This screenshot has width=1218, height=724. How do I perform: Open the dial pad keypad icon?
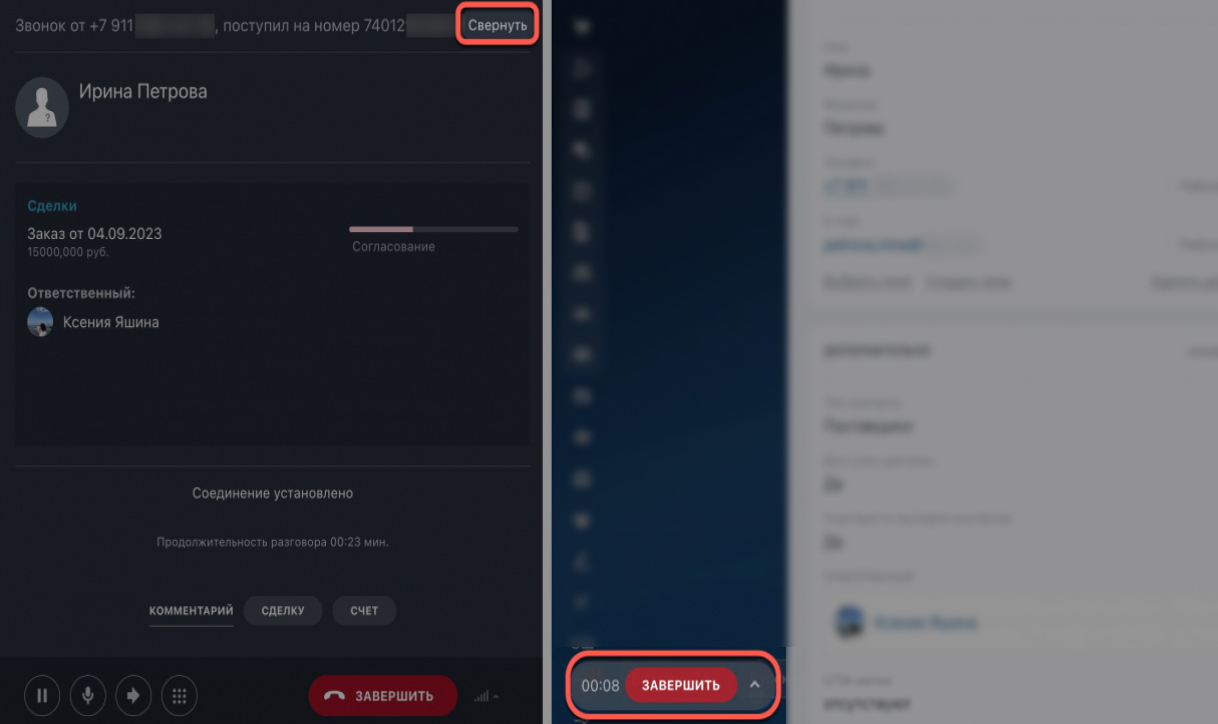[x=179, y=695]
